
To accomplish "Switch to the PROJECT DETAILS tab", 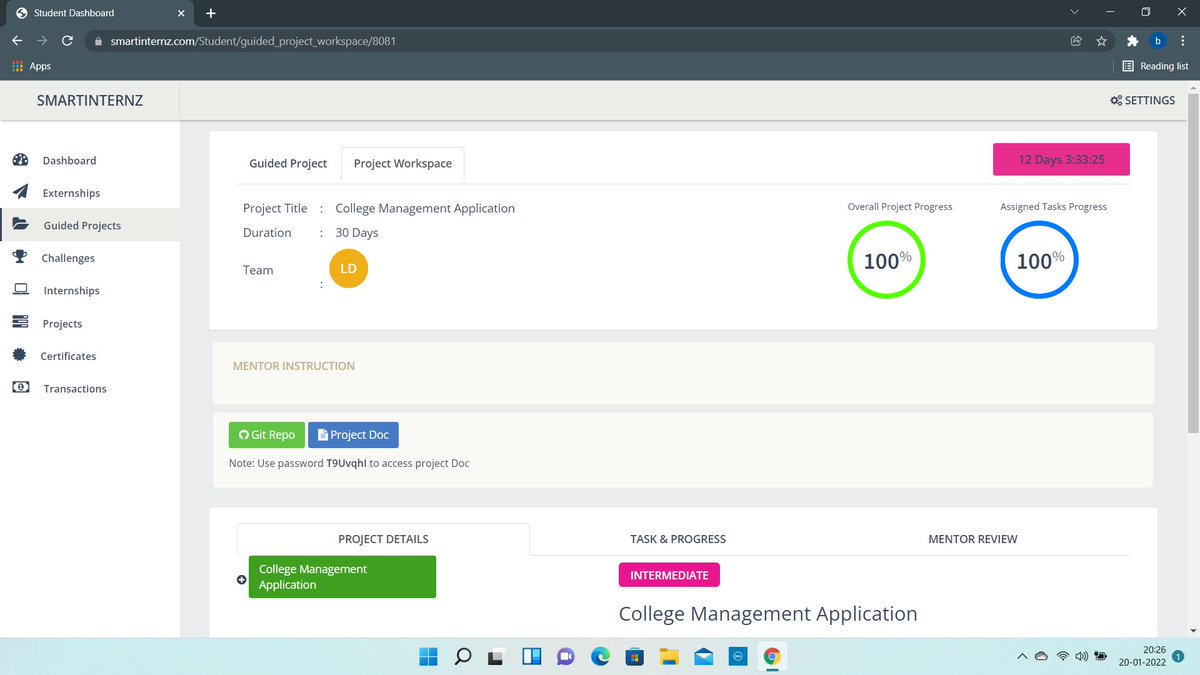I will point(383,539).
